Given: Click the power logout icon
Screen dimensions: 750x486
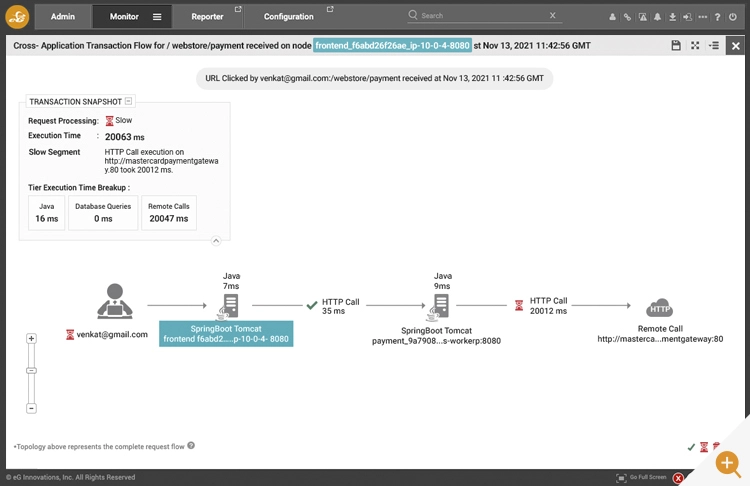Looking at the screenshot, I should point(733,17).
